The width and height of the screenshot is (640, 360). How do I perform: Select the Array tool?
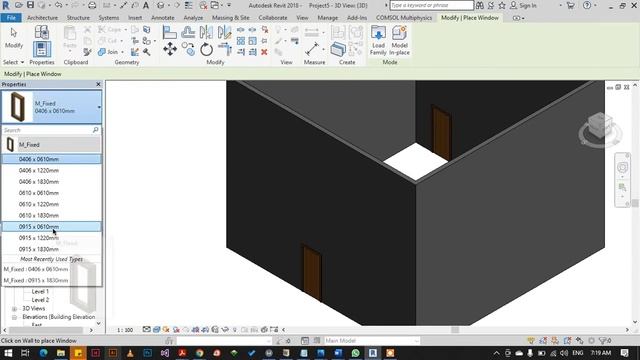pyautogui.click(x=241, y=41)
